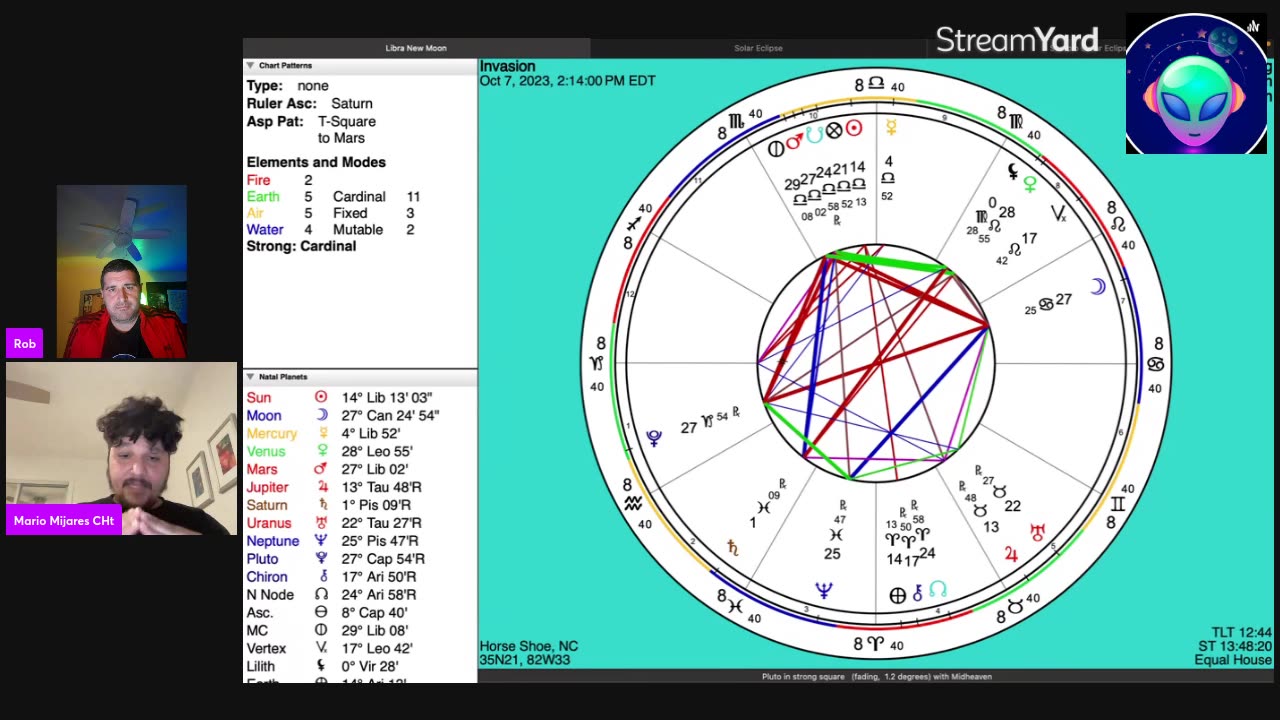Click the Asc. row value "8° Cap 40'"
This screenshot has width=1280, height=720.
[x=375, y=613]
